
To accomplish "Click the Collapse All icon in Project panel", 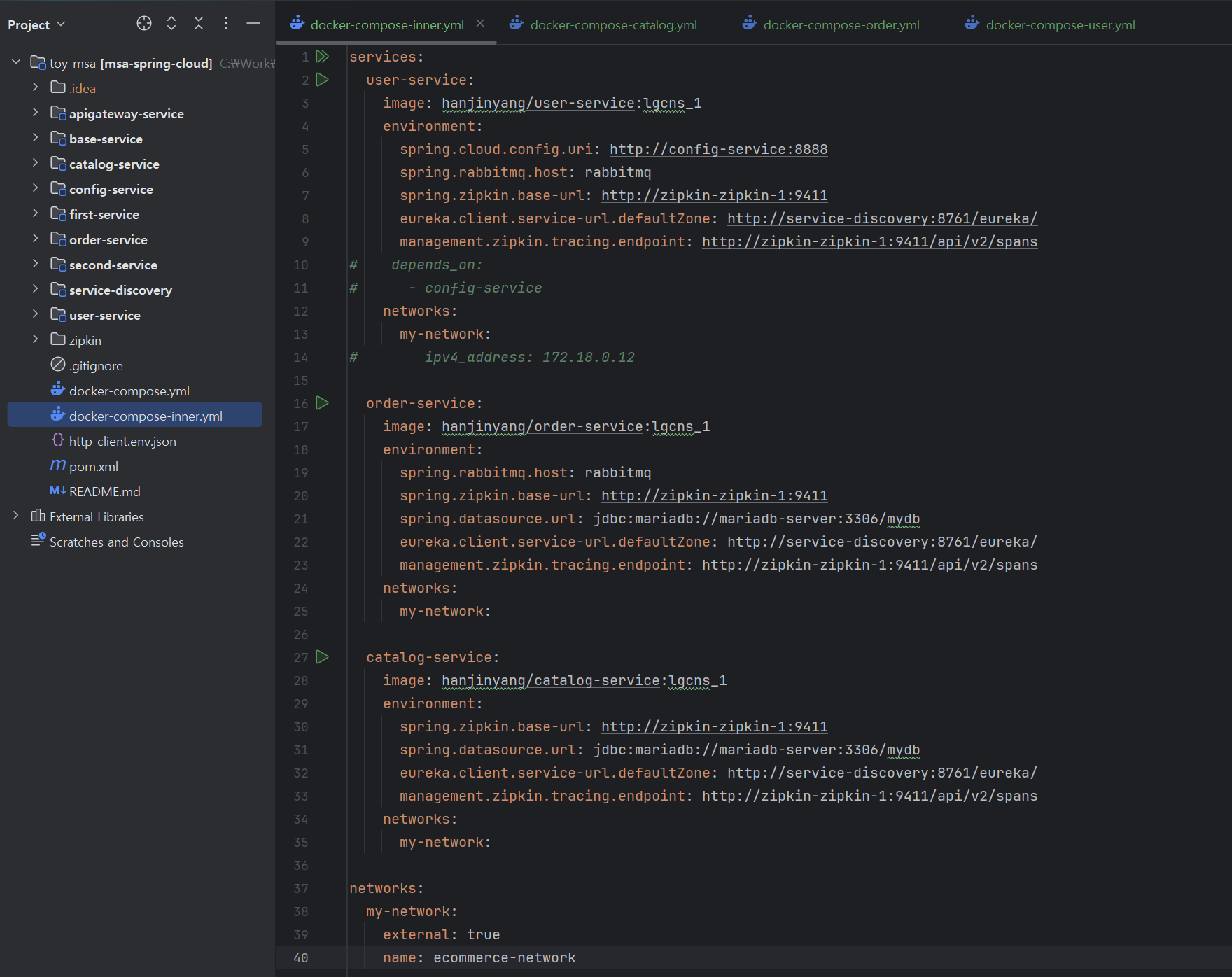I will click(x=199, y=24).
